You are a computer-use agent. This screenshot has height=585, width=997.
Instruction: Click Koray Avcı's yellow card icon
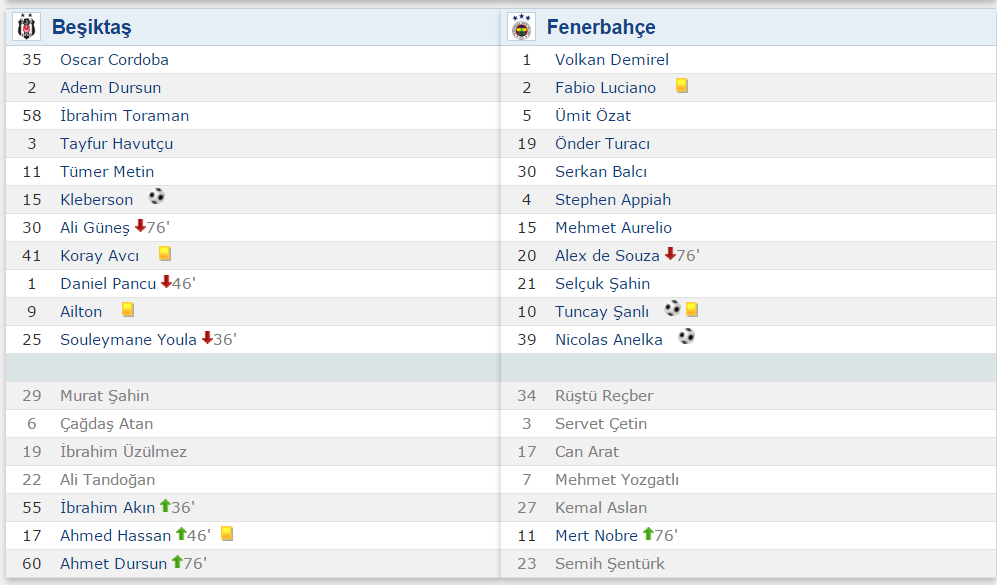[x=165, y=254]
